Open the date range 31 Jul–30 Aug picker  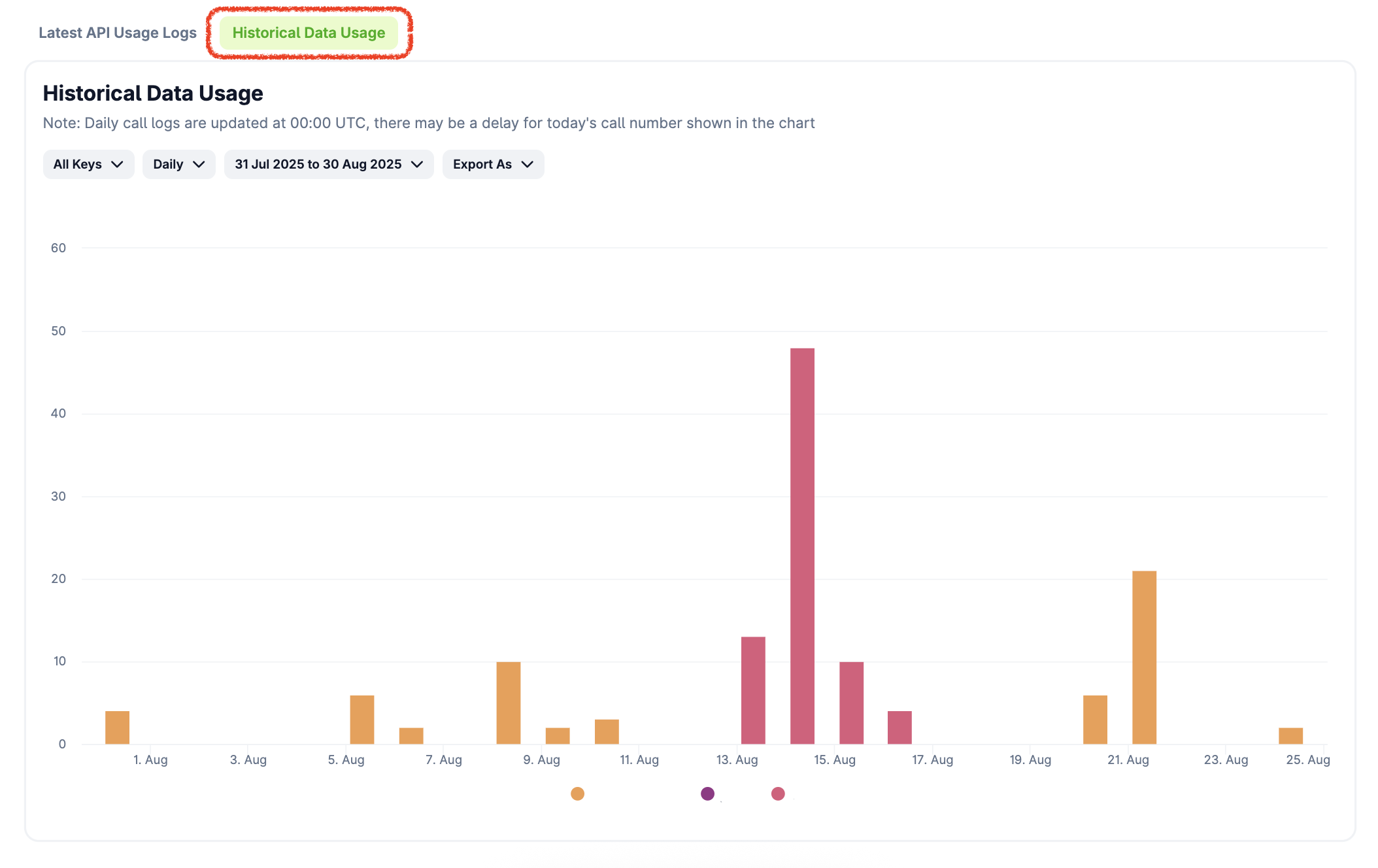[x=328, y=164]
